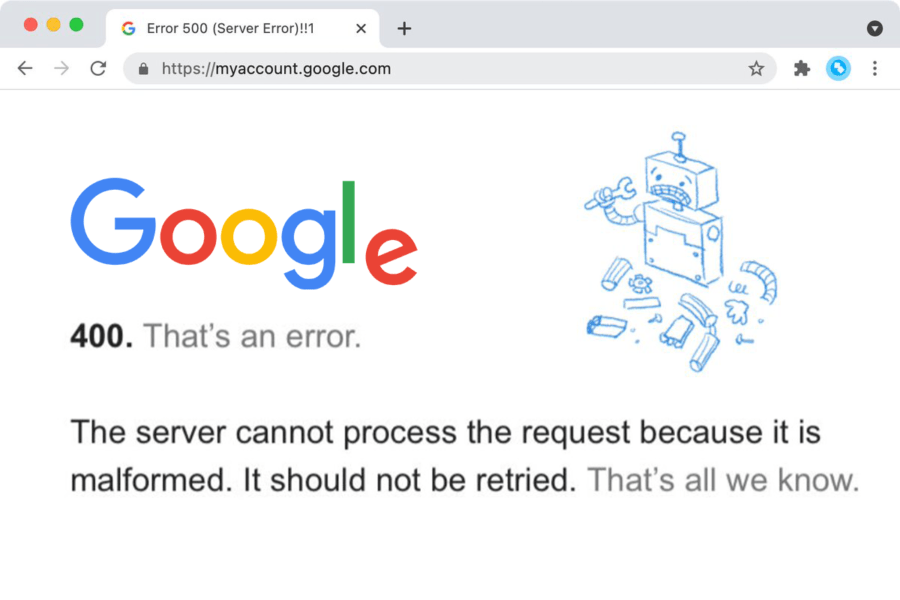Maximize the window using the green button
Image resolution: width=900 pixels, height=600 pixels.
click(x=76, y=25)
